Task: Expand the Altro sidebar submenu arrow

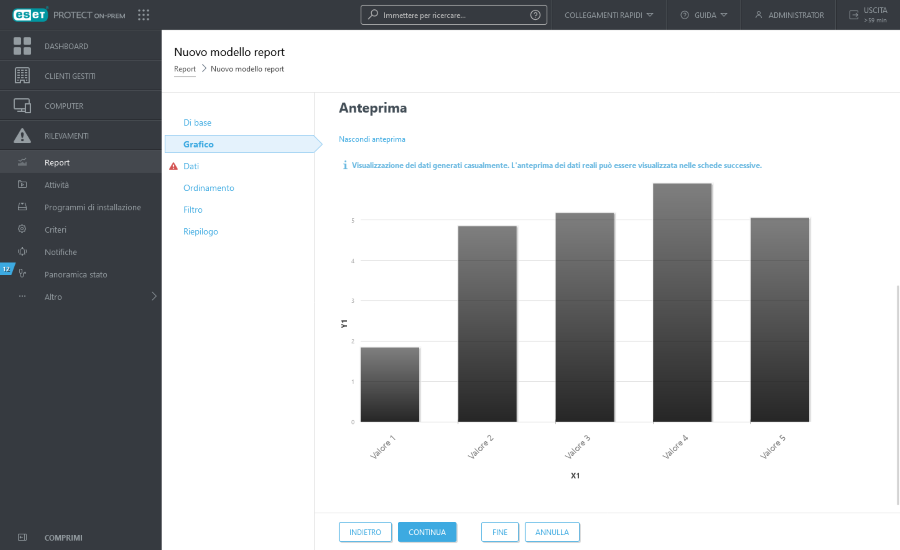Action: pyautogui.click(x=153, y=296)
